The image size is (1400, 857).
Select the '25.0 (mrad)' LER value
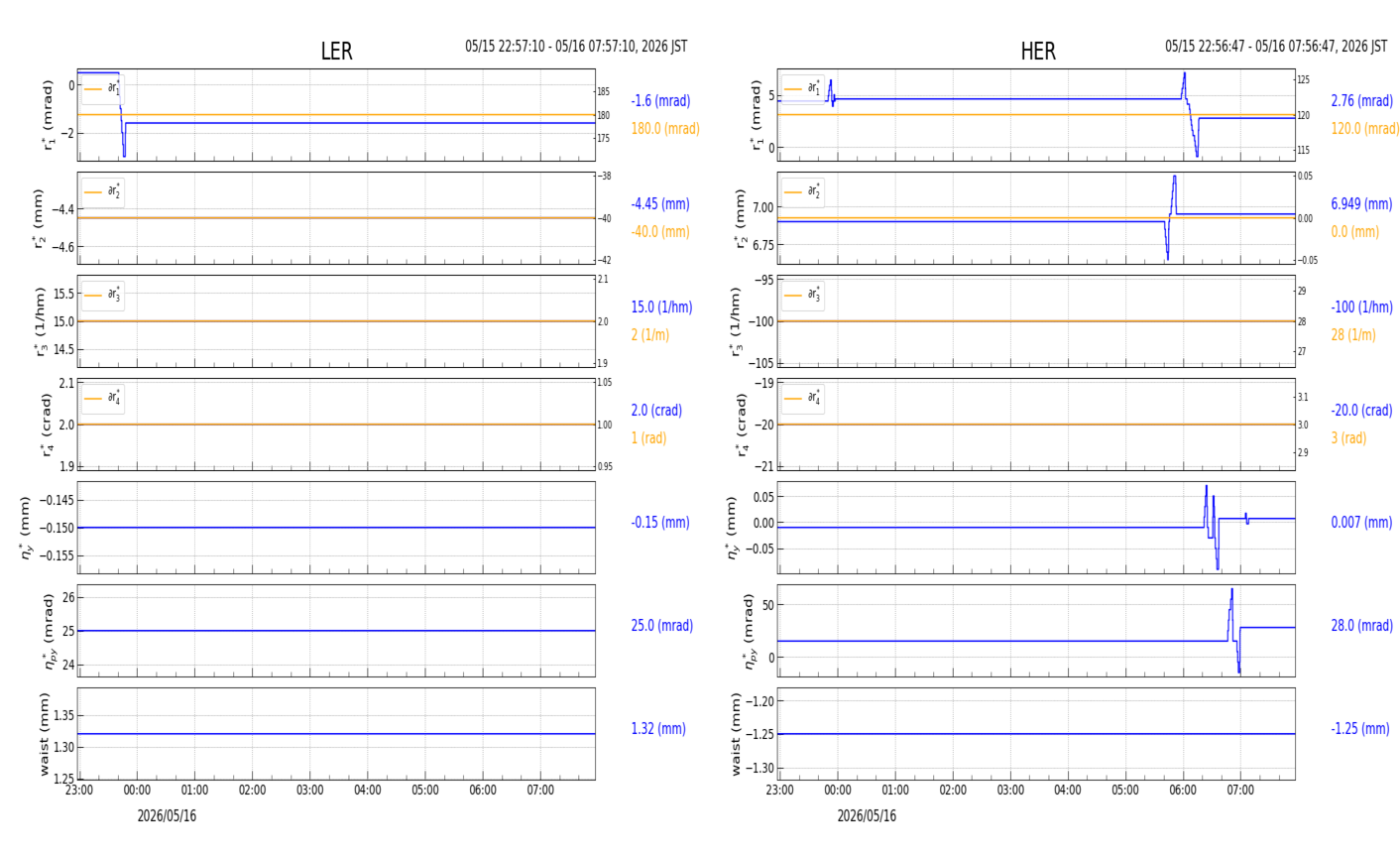click(662, 626)
